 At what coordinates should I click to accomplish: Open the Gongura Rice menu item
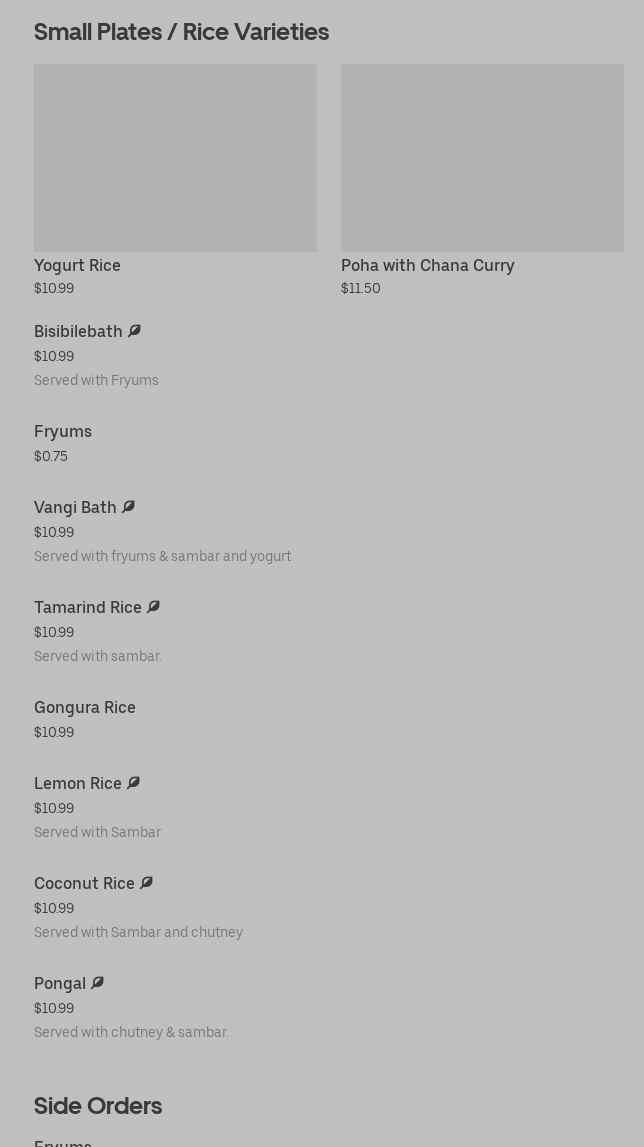pos(85,707)
